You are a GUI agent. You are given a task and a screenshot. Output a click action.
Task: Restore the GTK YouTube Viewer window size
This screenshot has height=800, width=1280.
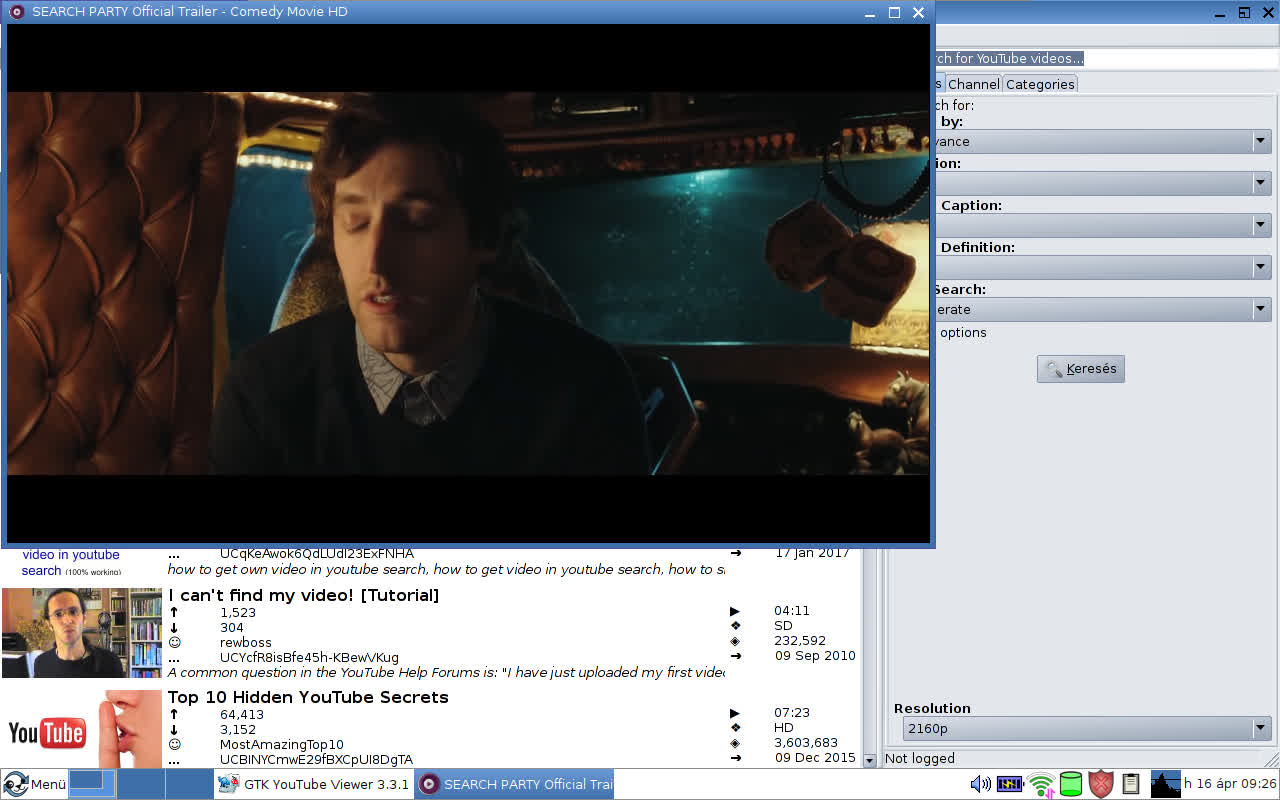[1244, 13]
